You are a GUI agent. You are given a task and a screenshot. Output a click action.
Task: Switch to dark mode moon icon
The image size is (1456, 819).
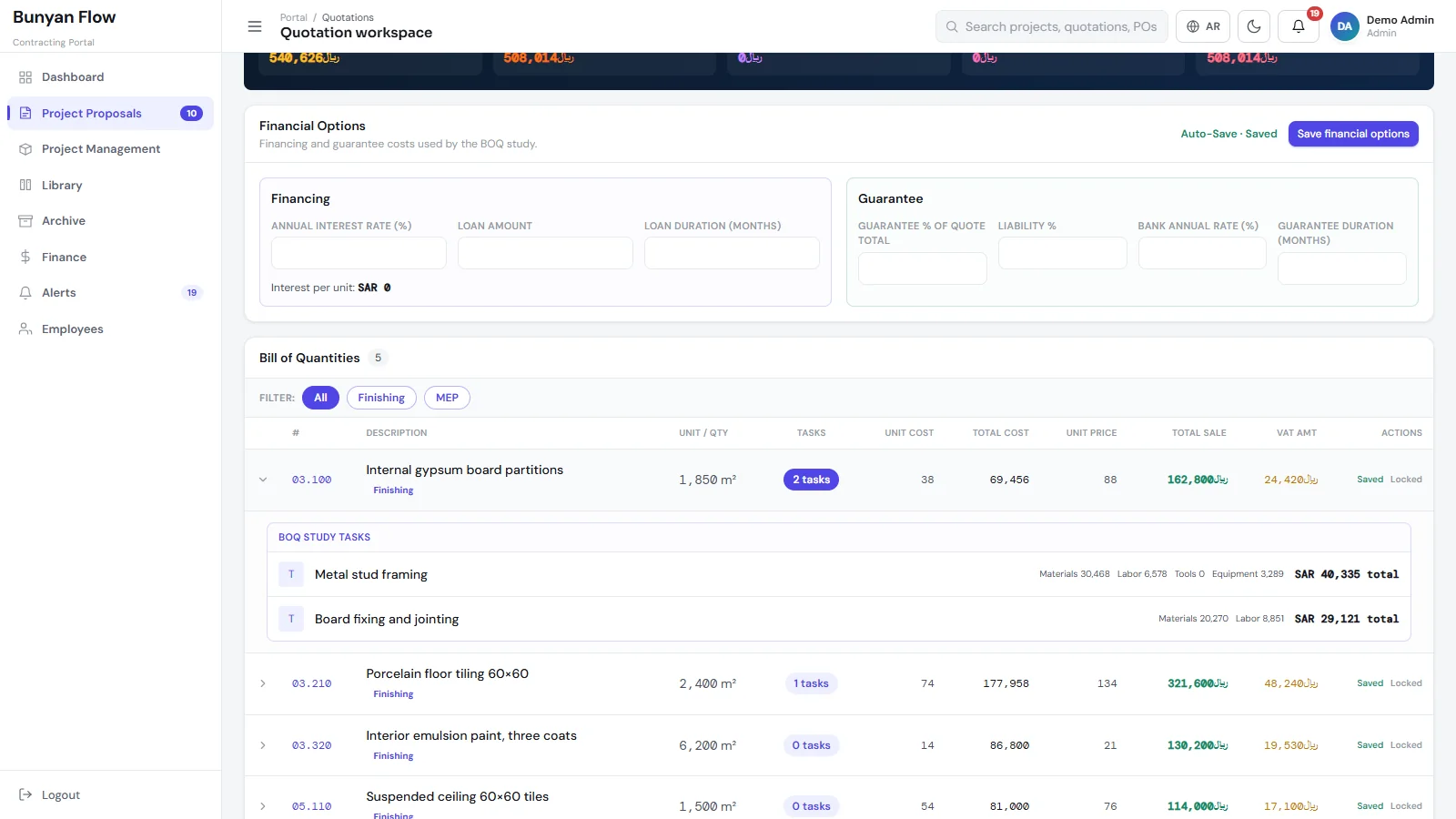1254,26
